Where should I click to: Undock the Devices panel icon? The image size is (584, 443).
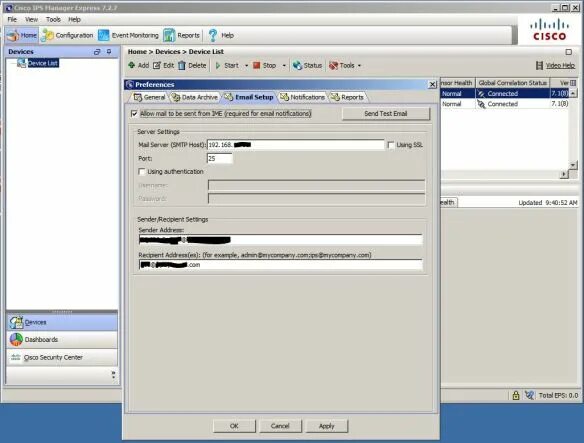[97, 52]
